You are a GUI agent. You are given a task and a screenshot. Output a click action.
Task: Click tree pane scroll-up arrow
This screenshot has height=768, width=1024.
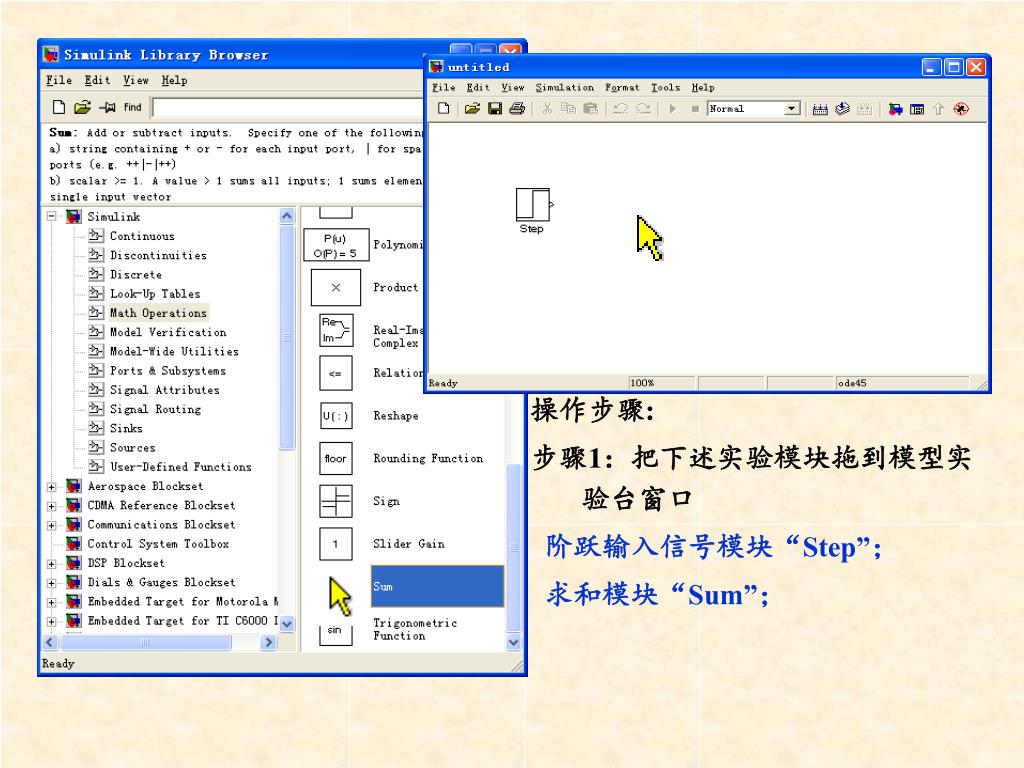coord(287,216)
